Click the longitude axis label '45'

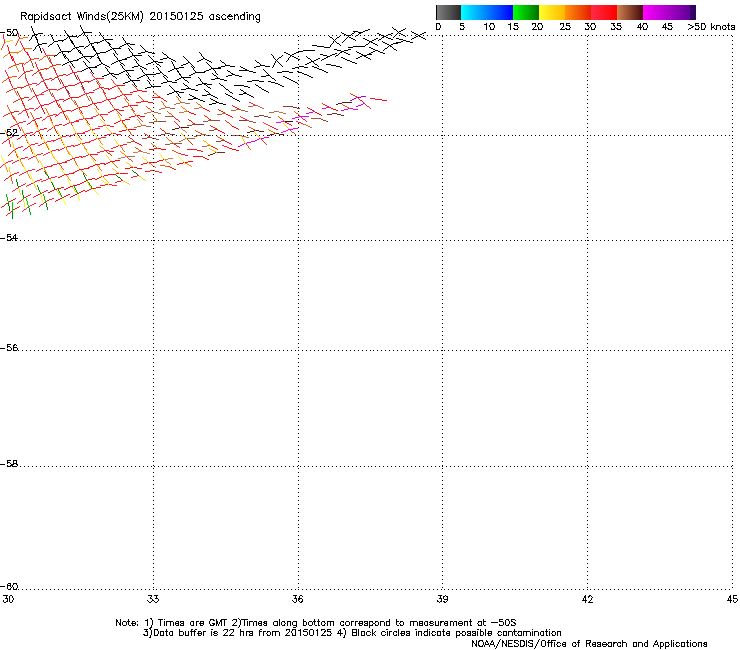point(732,599)
